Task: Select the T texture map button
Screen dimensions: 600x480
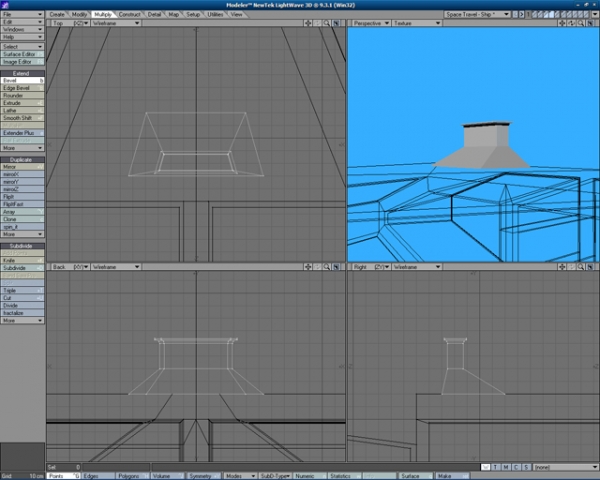Action: (496, 467)
